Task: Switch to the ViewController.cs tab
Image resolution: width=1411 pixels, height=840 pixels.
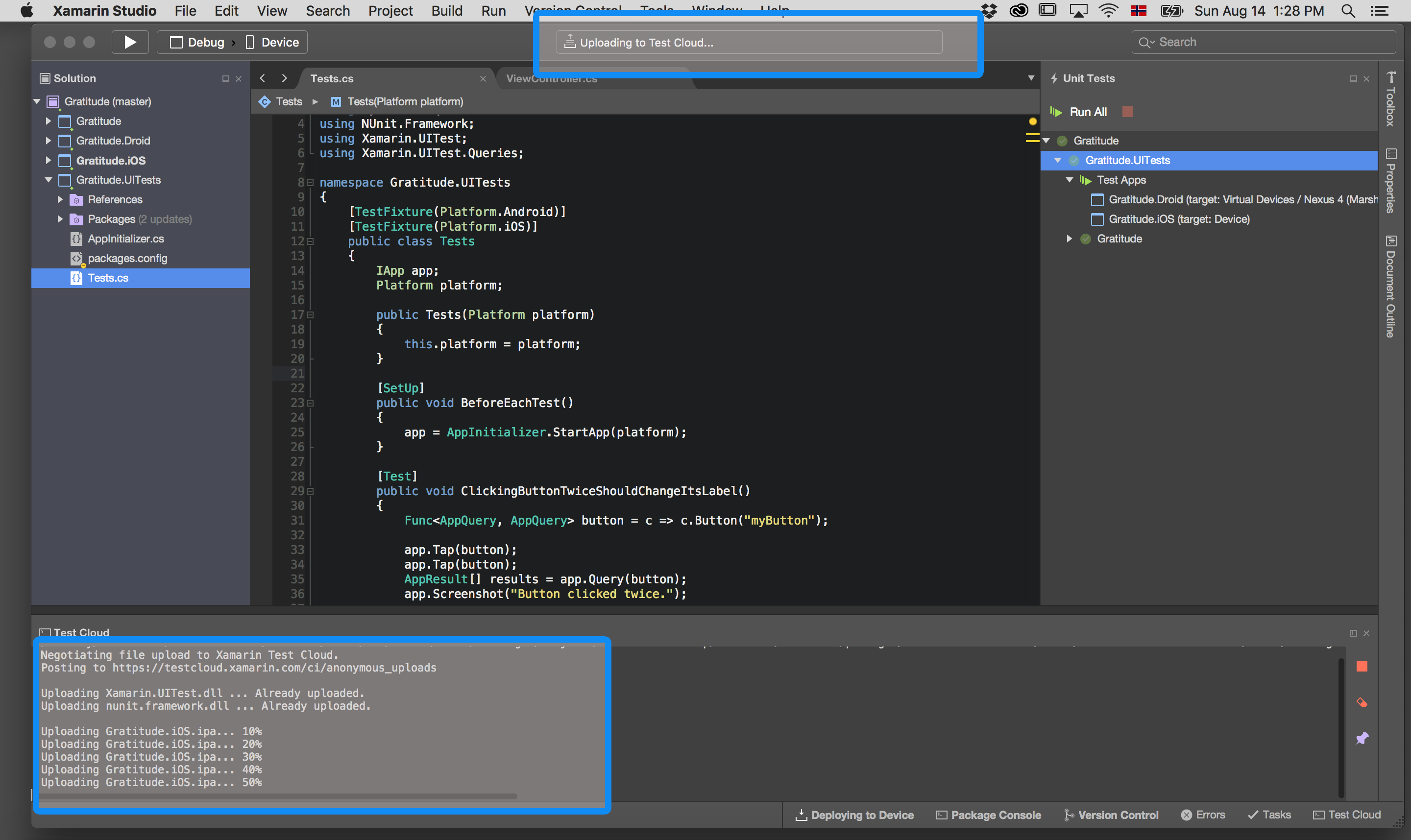Action: tap(552, 79)
